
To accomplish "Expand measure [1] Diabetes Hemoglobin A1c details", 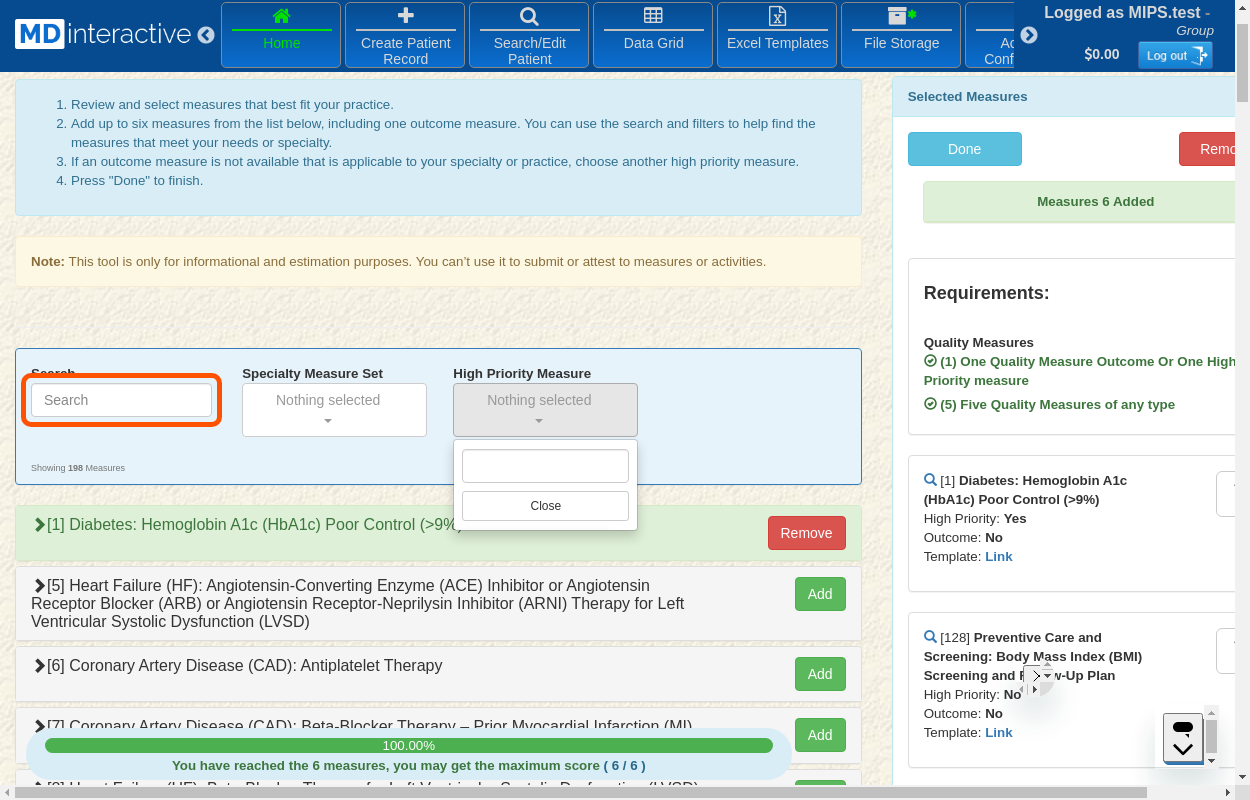I will click(x=40, y=525).
